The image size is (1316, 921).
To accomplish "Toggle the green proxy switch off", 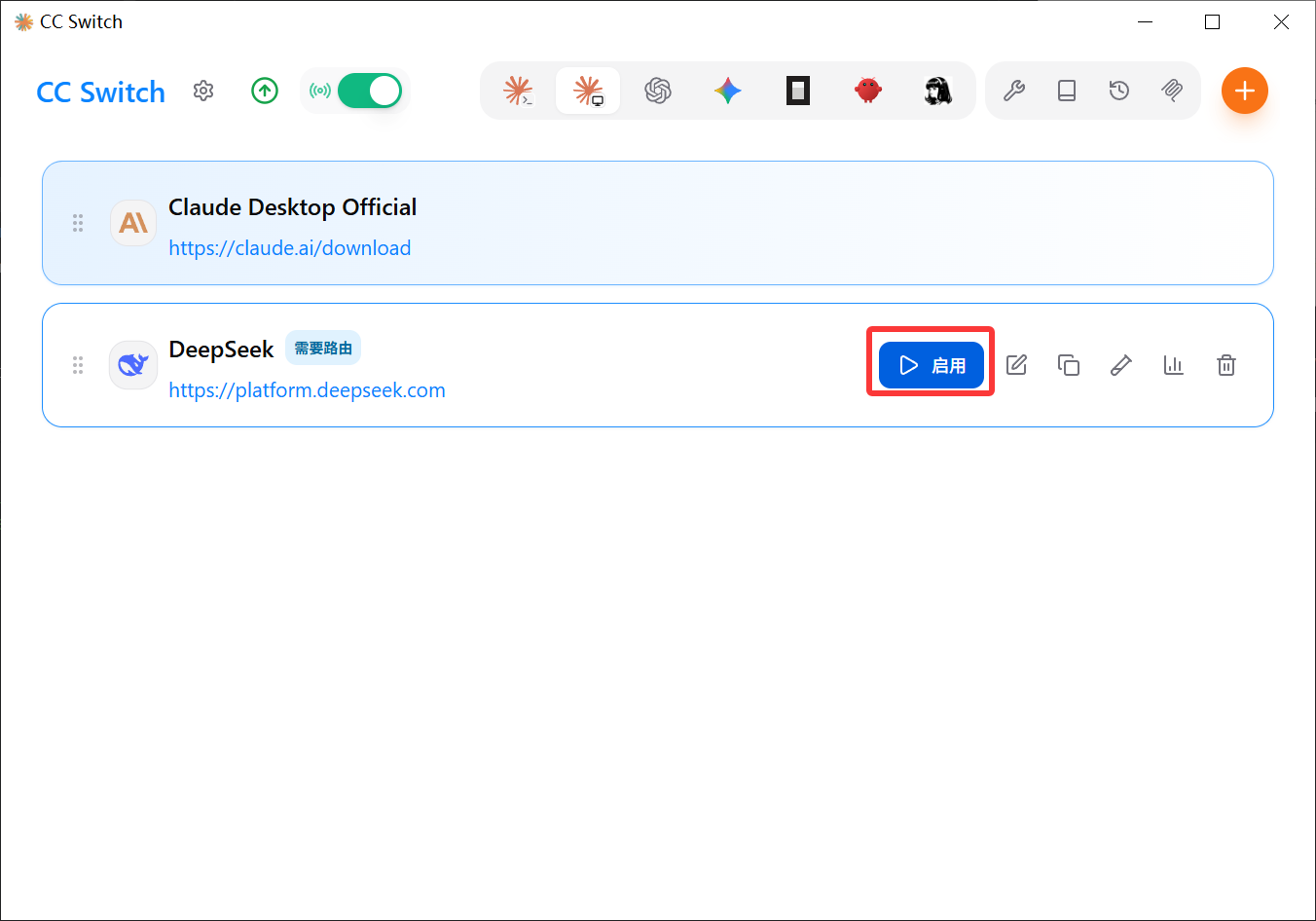I will (370, 91).
